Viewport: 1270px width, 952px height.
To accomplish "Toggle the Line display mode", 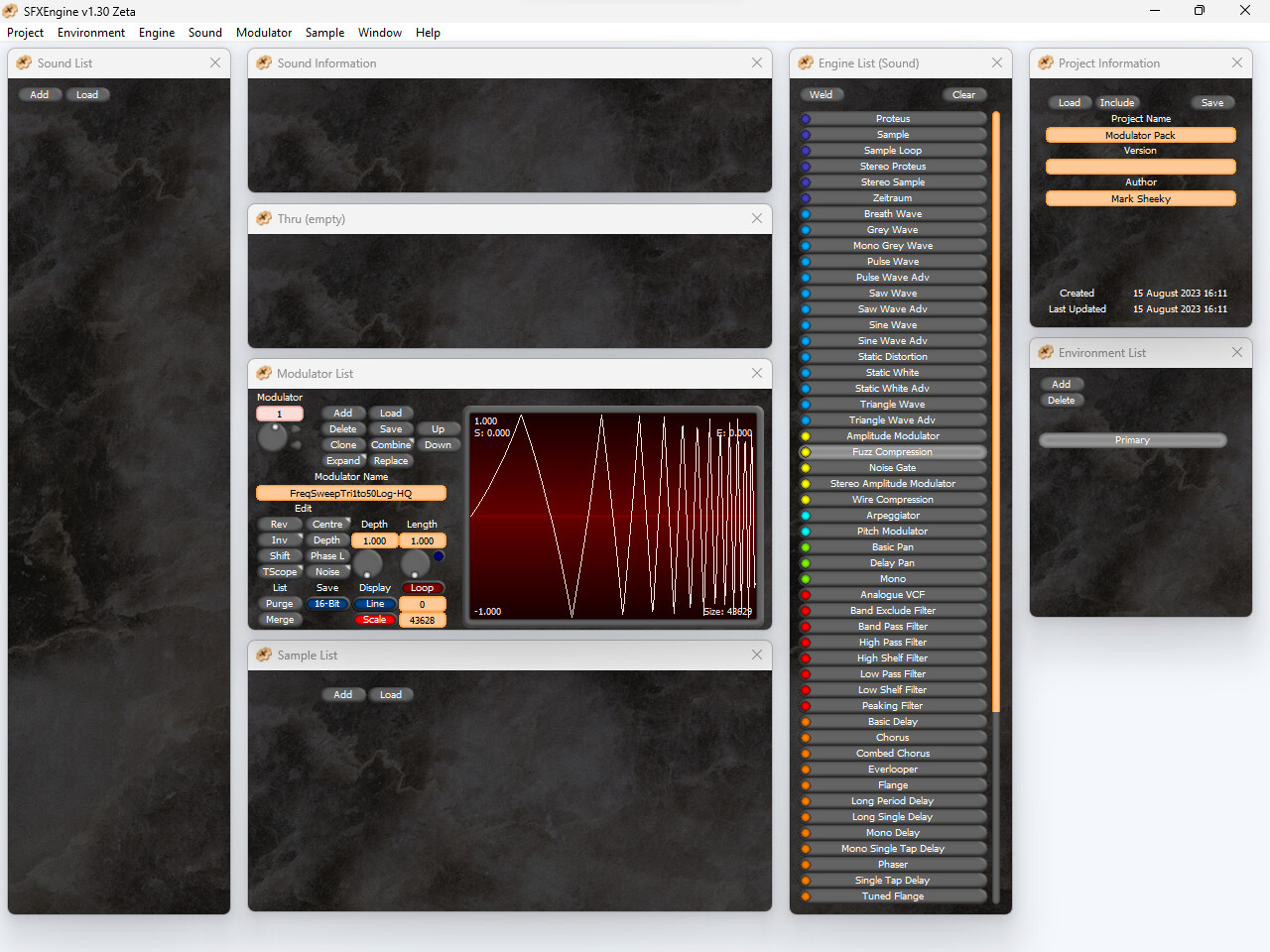I will 375,603.
